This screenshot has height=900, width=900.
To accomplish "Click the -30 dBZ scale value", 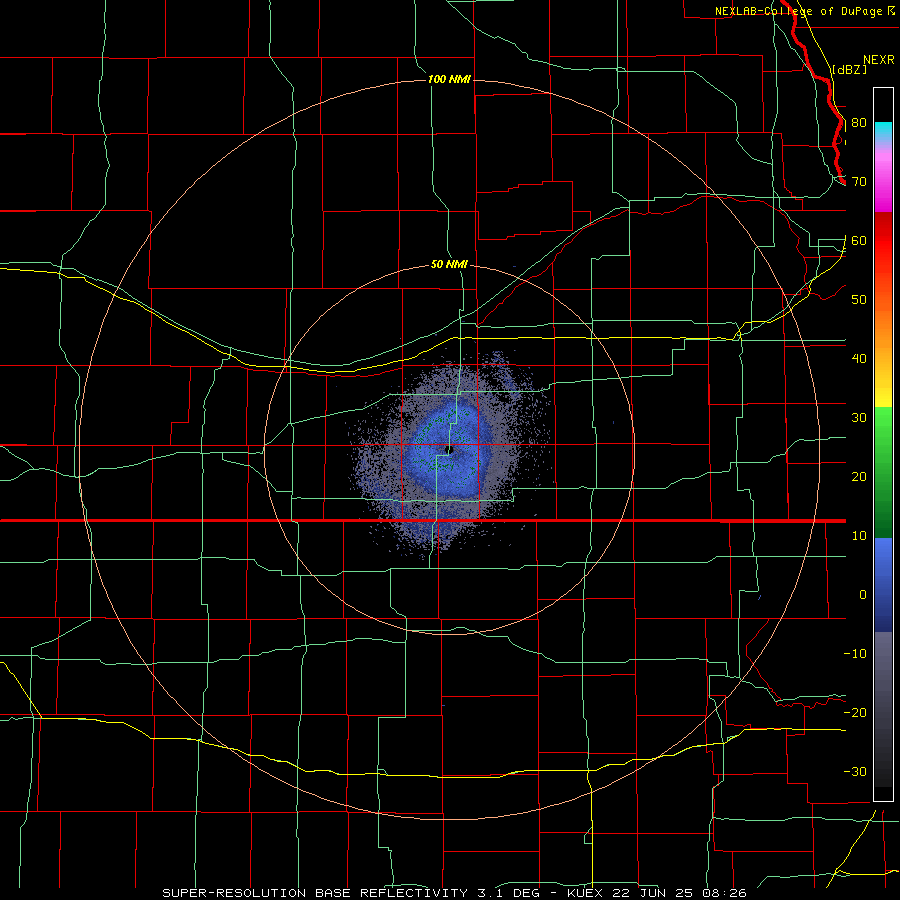I will tap(855, 771).
